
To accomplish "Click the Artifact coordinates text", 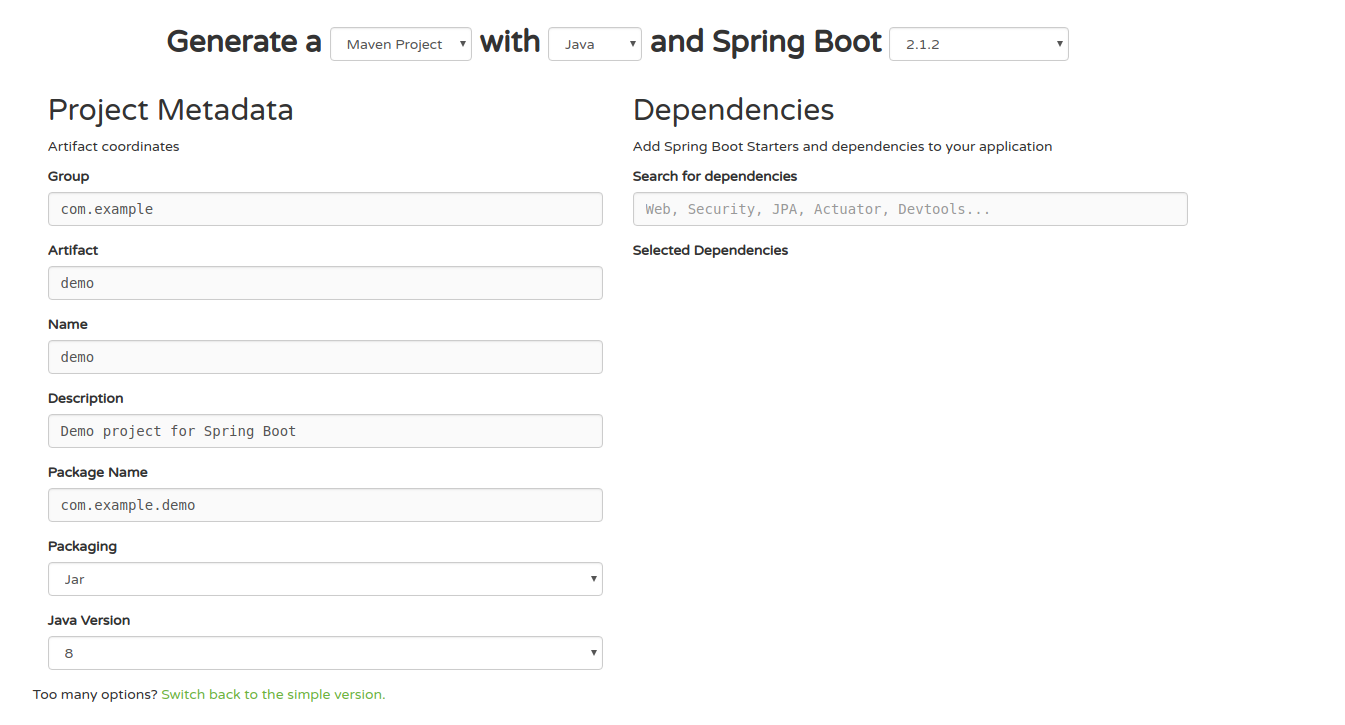I will (114, 146).
